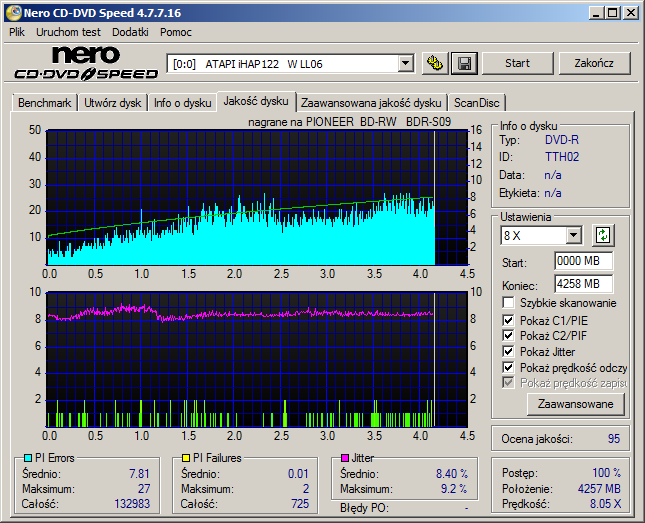Viewport: 645px width, 523px height.
Task: Click the floppy disk save icon
Action: (x=464, y=63)
